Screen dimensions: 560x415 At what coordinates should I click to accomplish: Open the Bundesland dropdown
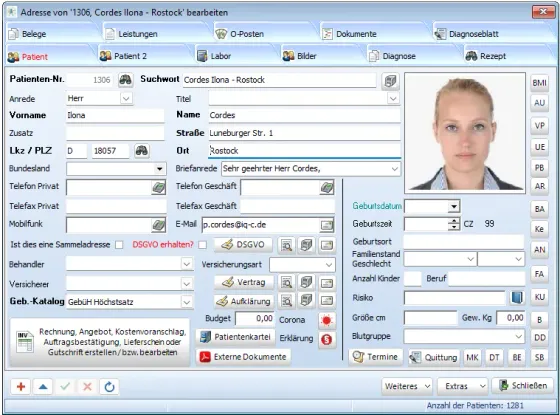click(x=160, y=169)
